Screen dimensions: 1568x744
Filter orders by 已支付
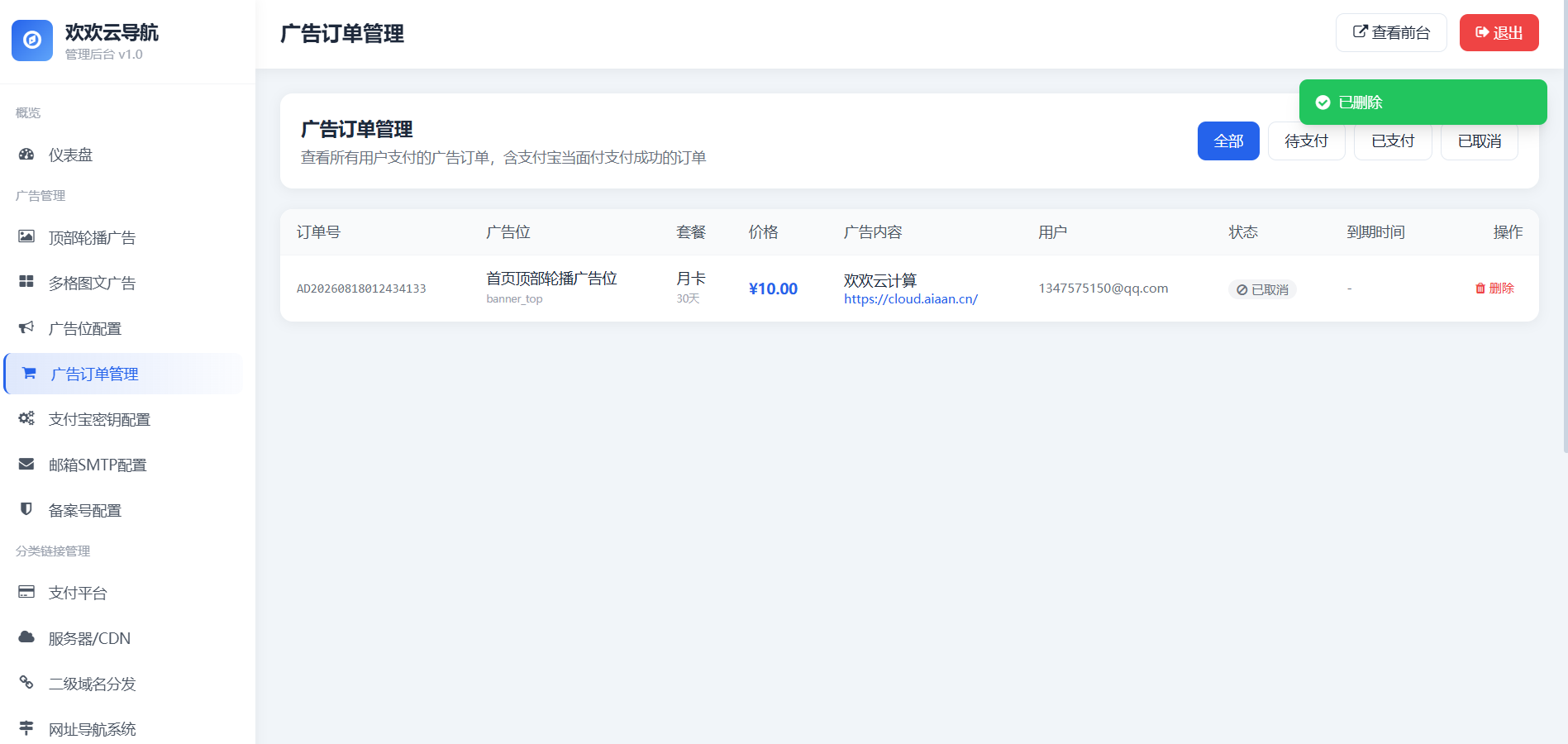tap(1393, 141)
